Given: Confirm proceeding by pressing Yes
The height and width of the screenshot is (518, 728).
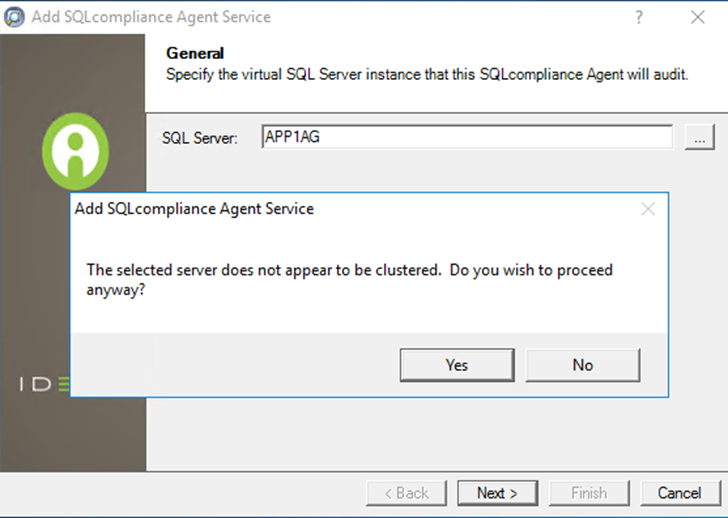Looking at the screenshot, I should 456,365.
